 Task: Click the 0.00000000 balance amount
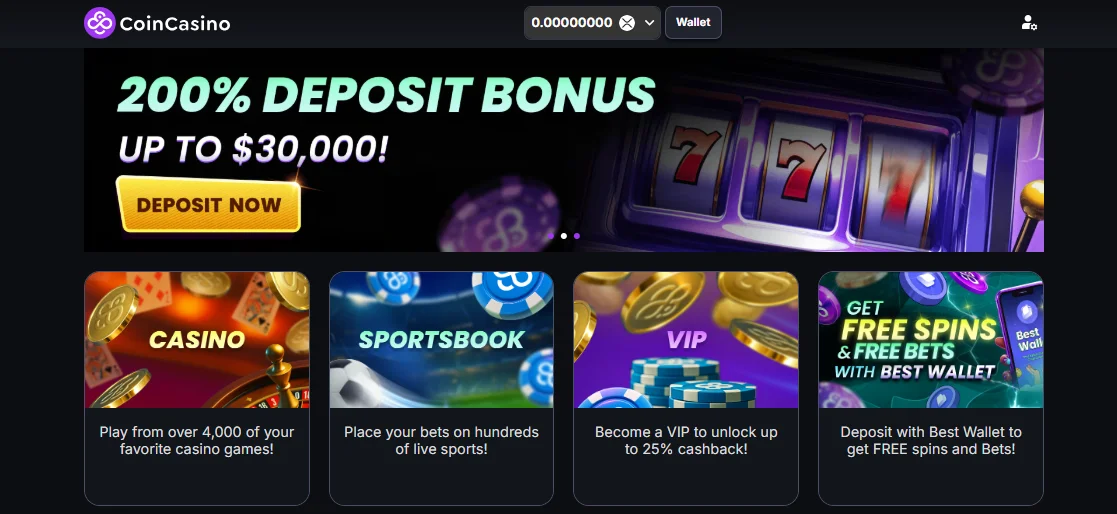point(571,23)
